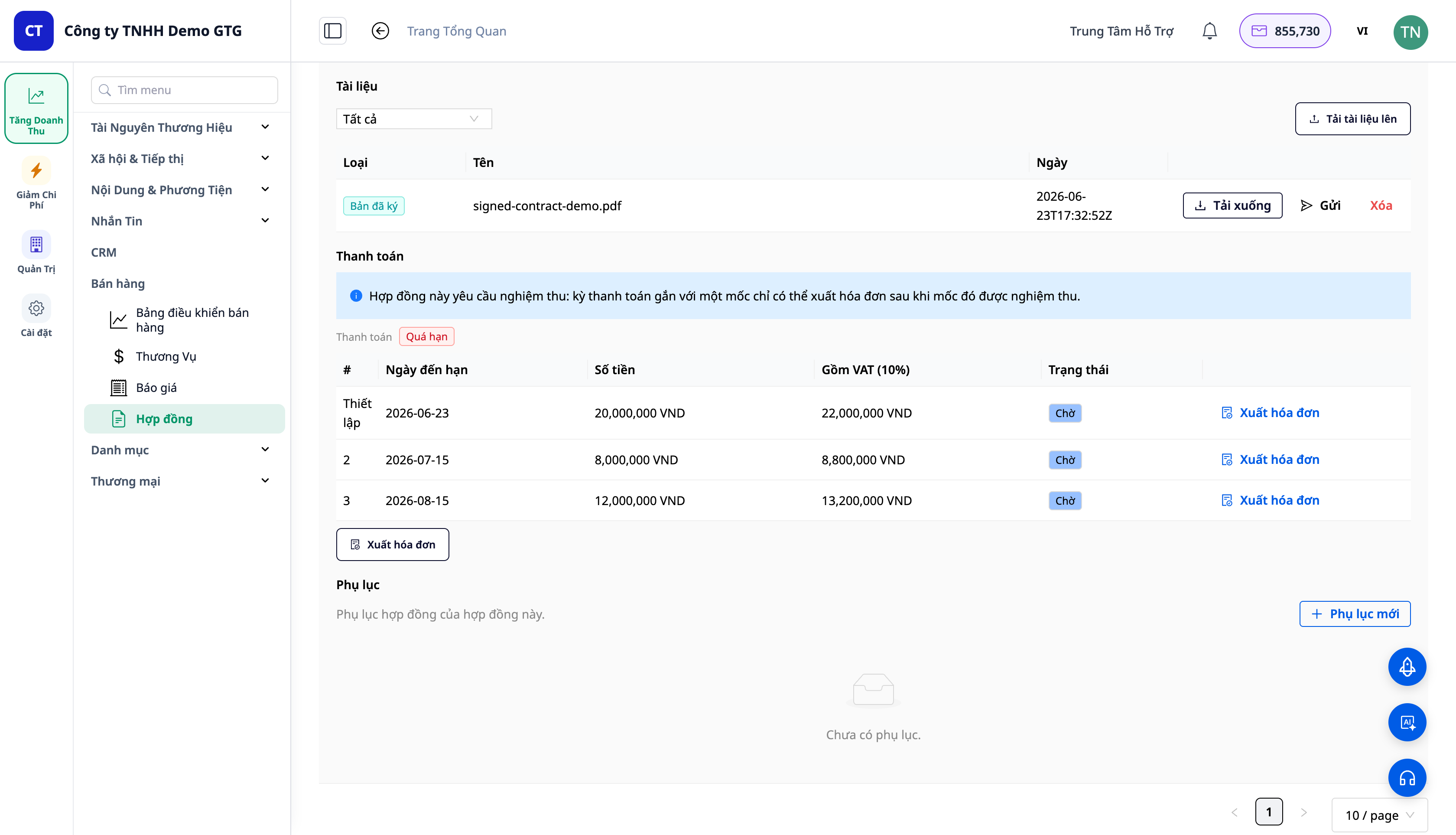Screen dimensions: 1456x835
Task: Toggle the sidebar panel collapse icon
Action: coord(332,31)
